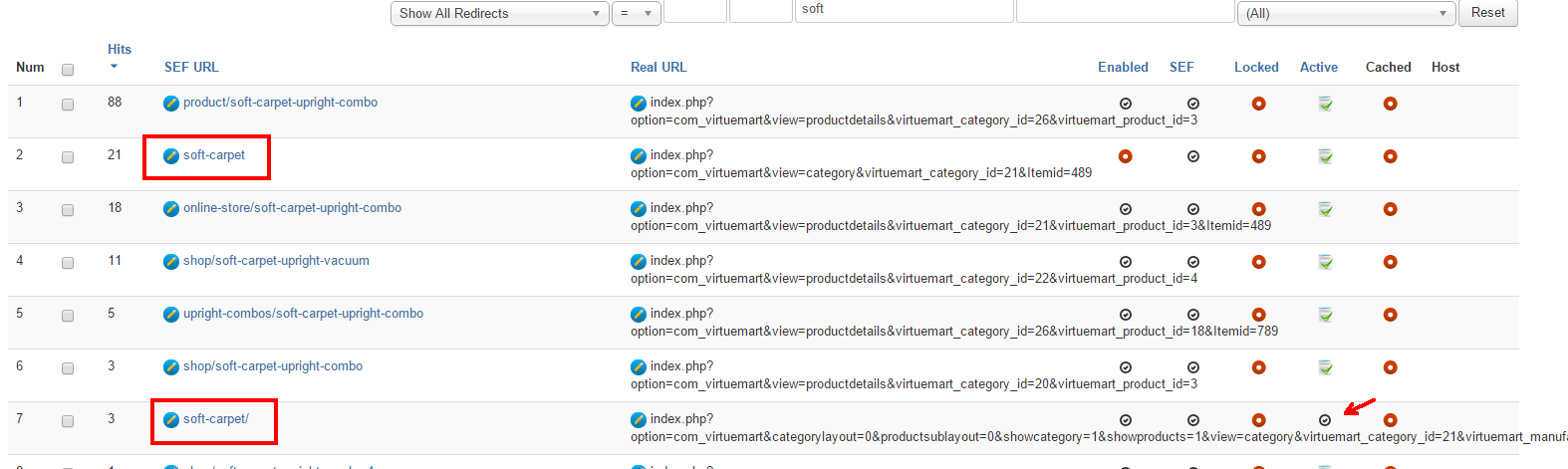
Task: Click the Cached red icon in row 4
Action: pos(1390,262)
